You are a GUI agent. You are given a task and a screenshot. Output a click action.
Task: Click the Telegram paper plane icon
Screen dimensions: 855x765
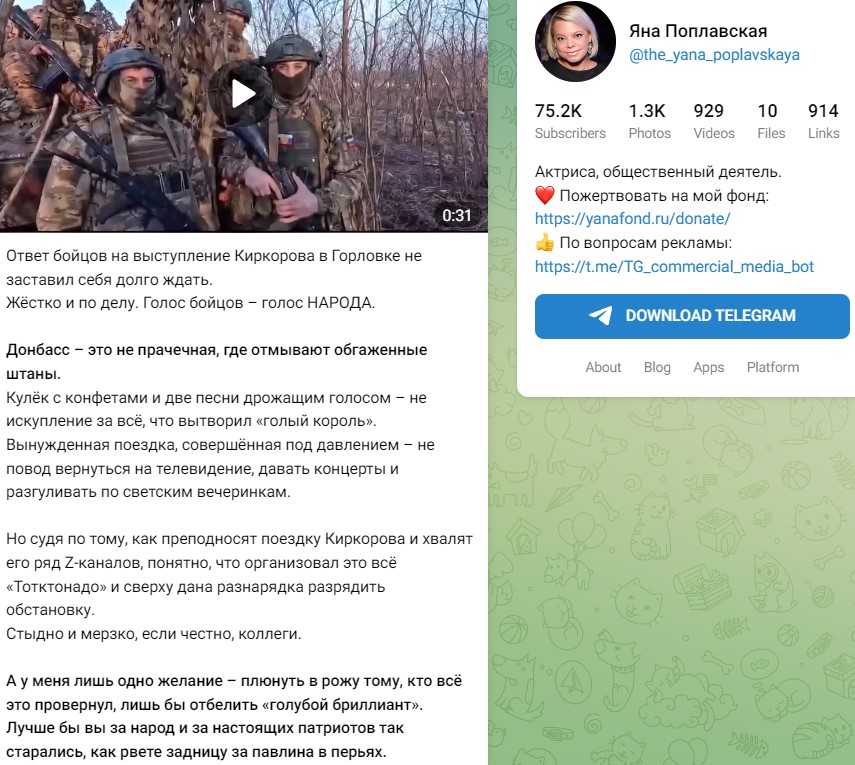(600, 316)
